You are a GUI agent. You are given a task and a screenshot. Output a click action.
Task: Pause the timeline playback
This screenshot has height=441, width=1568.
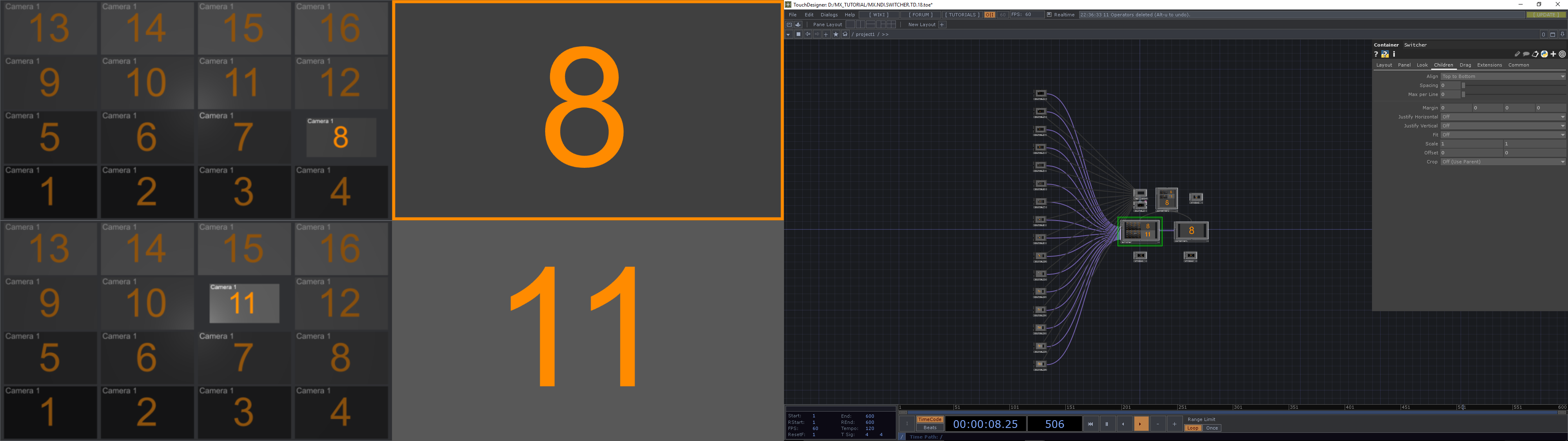tap(1107, 424)
